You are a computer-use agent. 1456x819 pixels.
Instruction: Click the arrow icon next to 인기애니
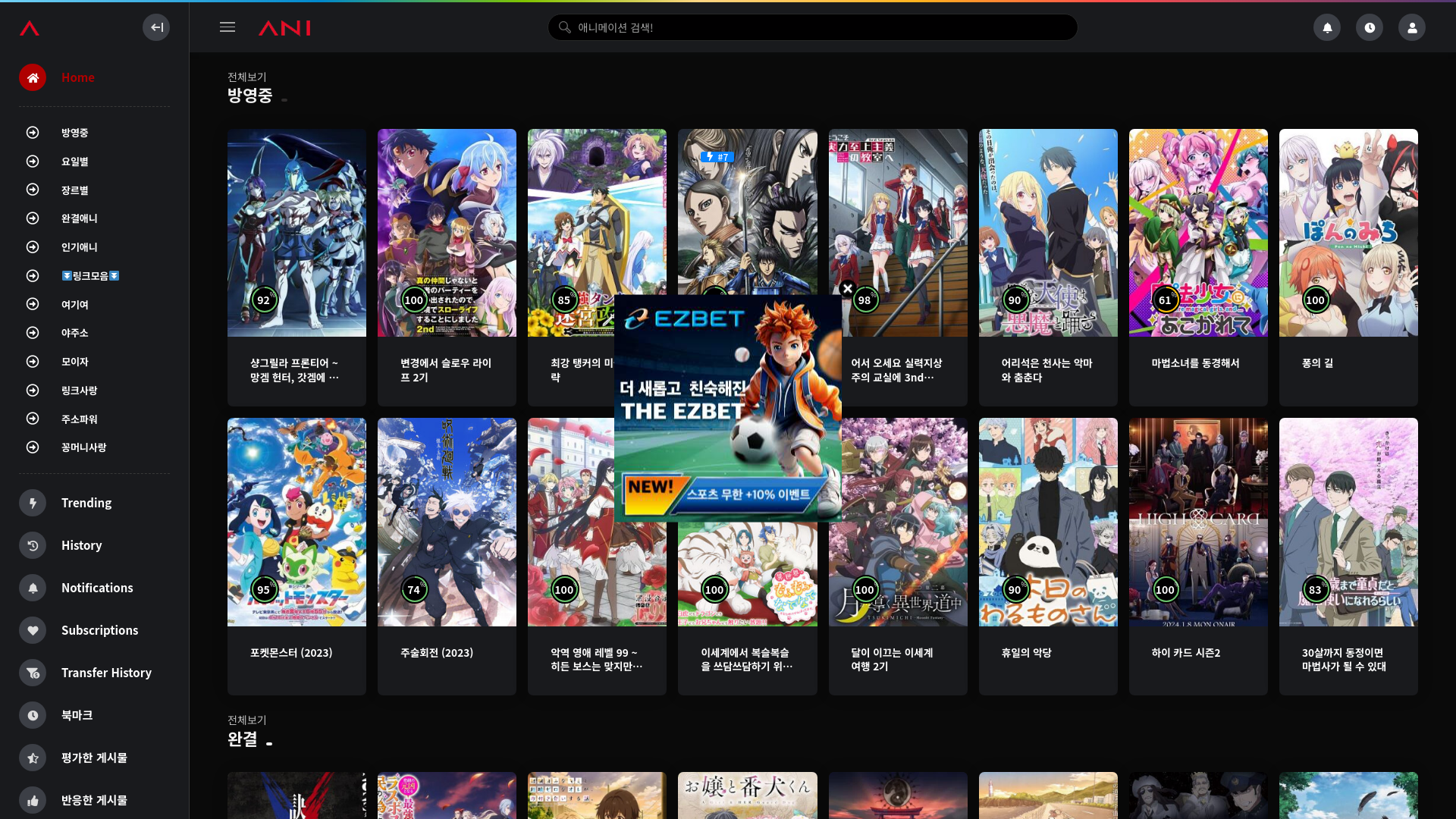tap(33, 247)
